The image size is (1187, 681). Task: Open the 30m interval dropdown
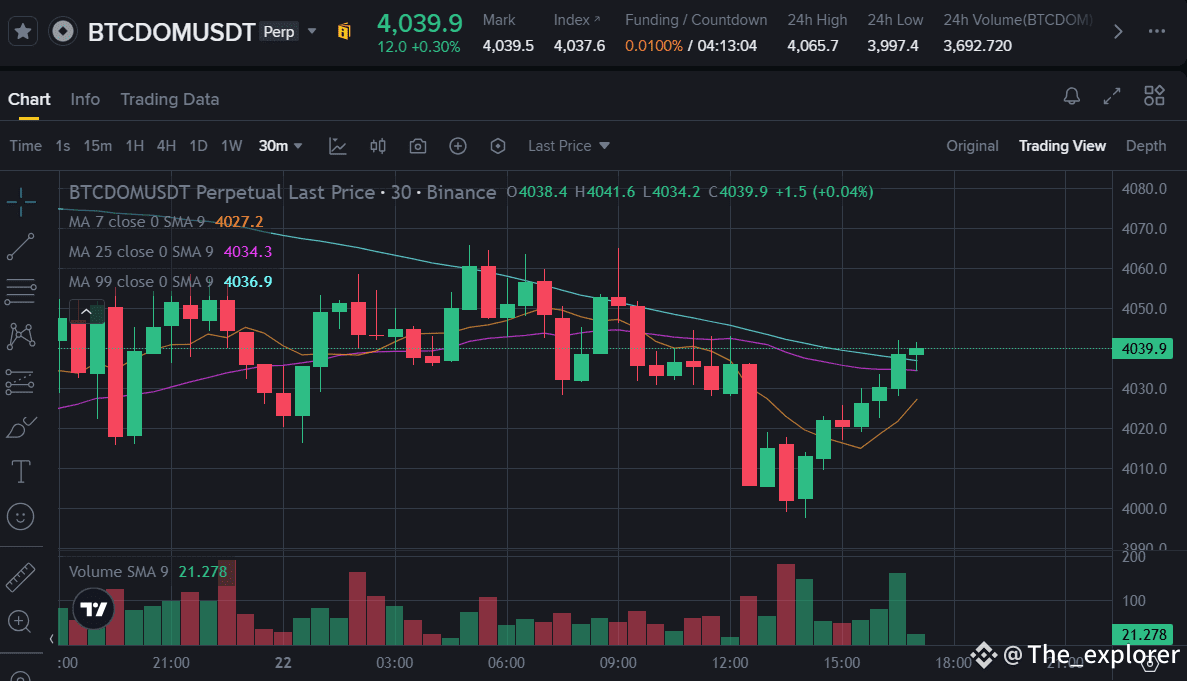[281, 145]
